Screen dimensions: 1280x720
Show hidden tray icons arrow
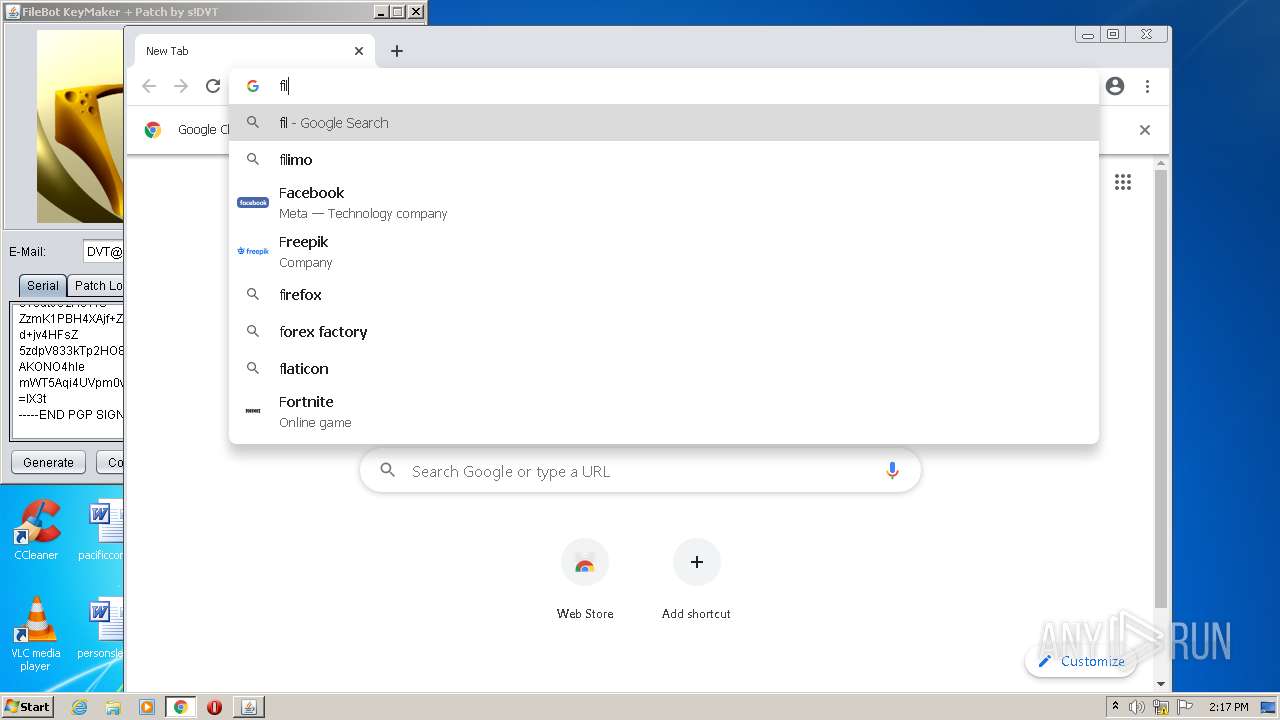pyautogui.click(x=1115, y=707)
